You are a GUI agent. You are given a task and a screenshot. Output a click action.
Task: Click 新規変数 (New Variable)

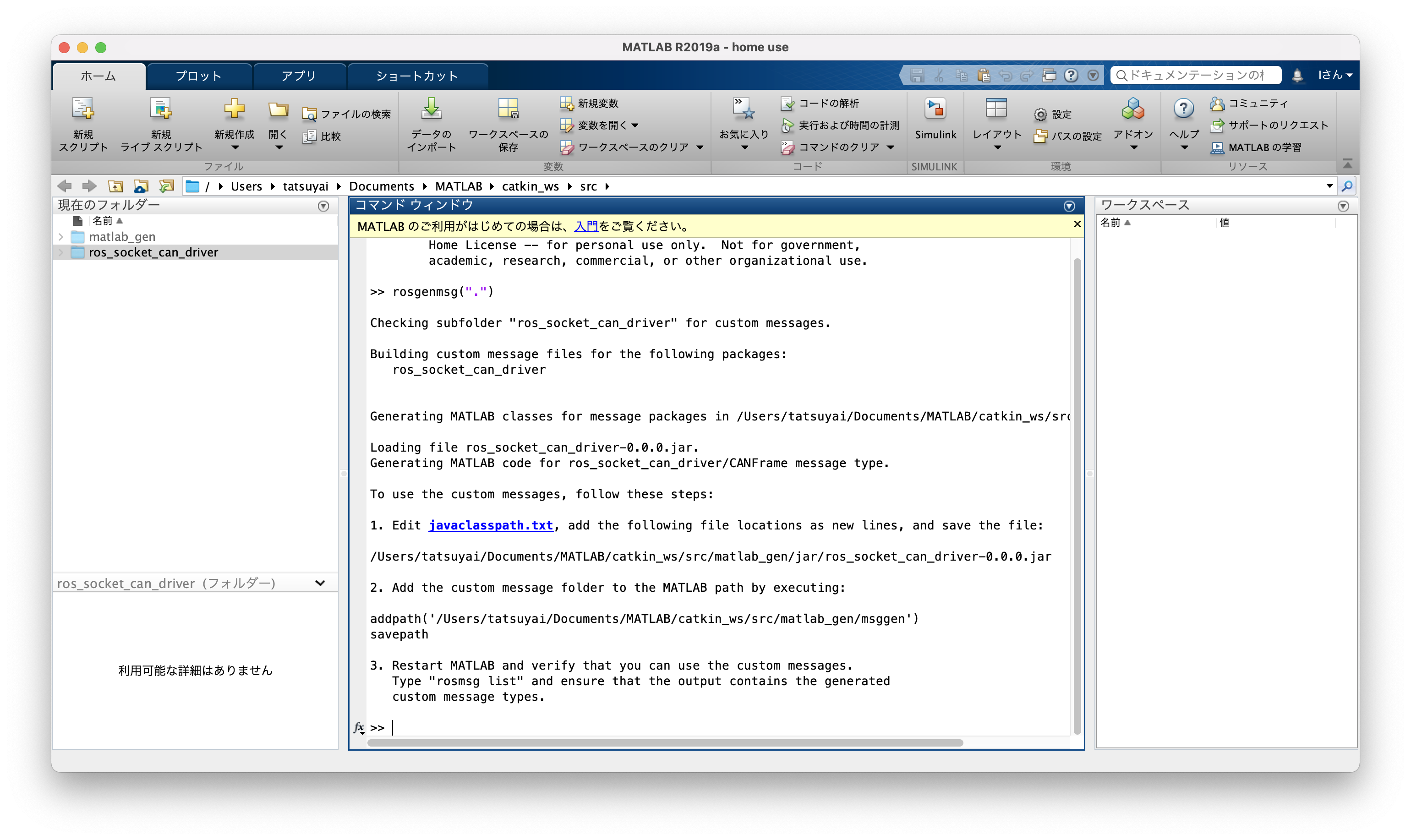click(589, 103)
